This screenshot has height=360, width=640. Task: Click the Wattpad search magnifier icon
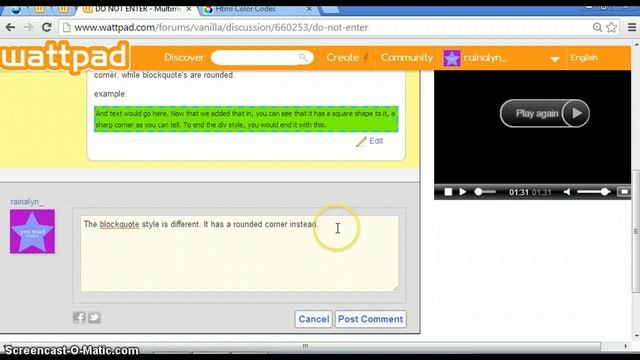coord(303,58)
